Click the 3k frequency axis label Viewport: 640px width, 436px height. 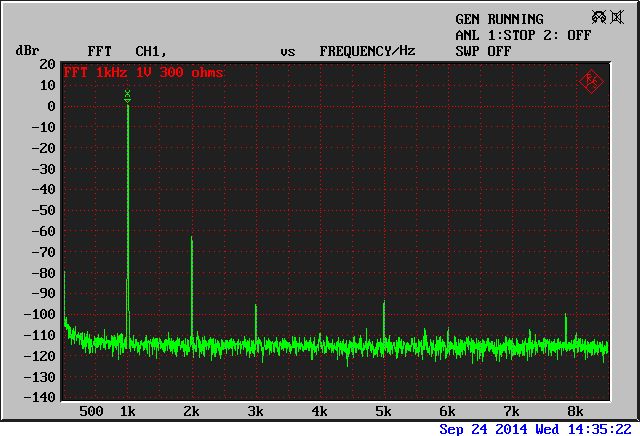point(255,411)
